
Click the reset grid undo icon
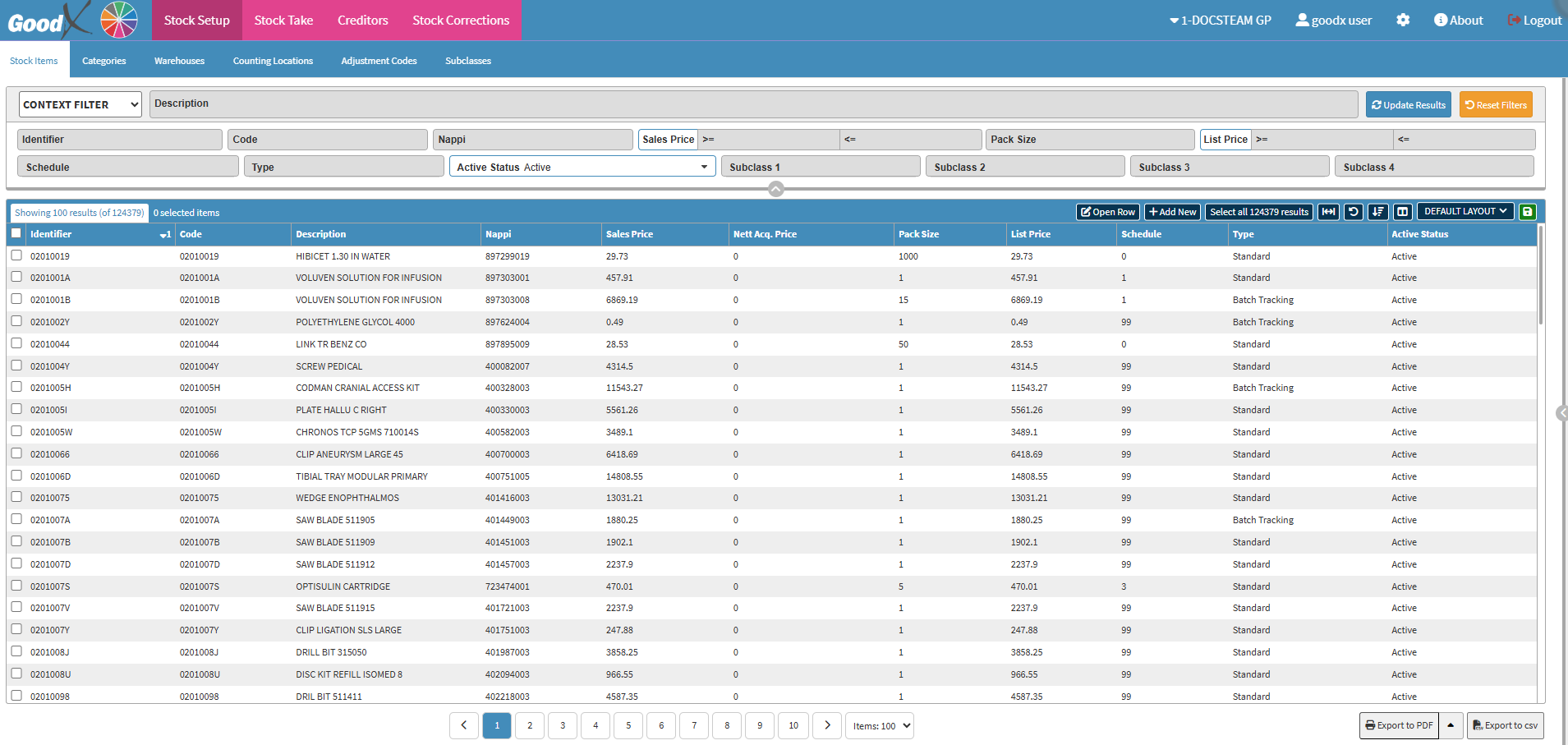(x=1353, y=212)
